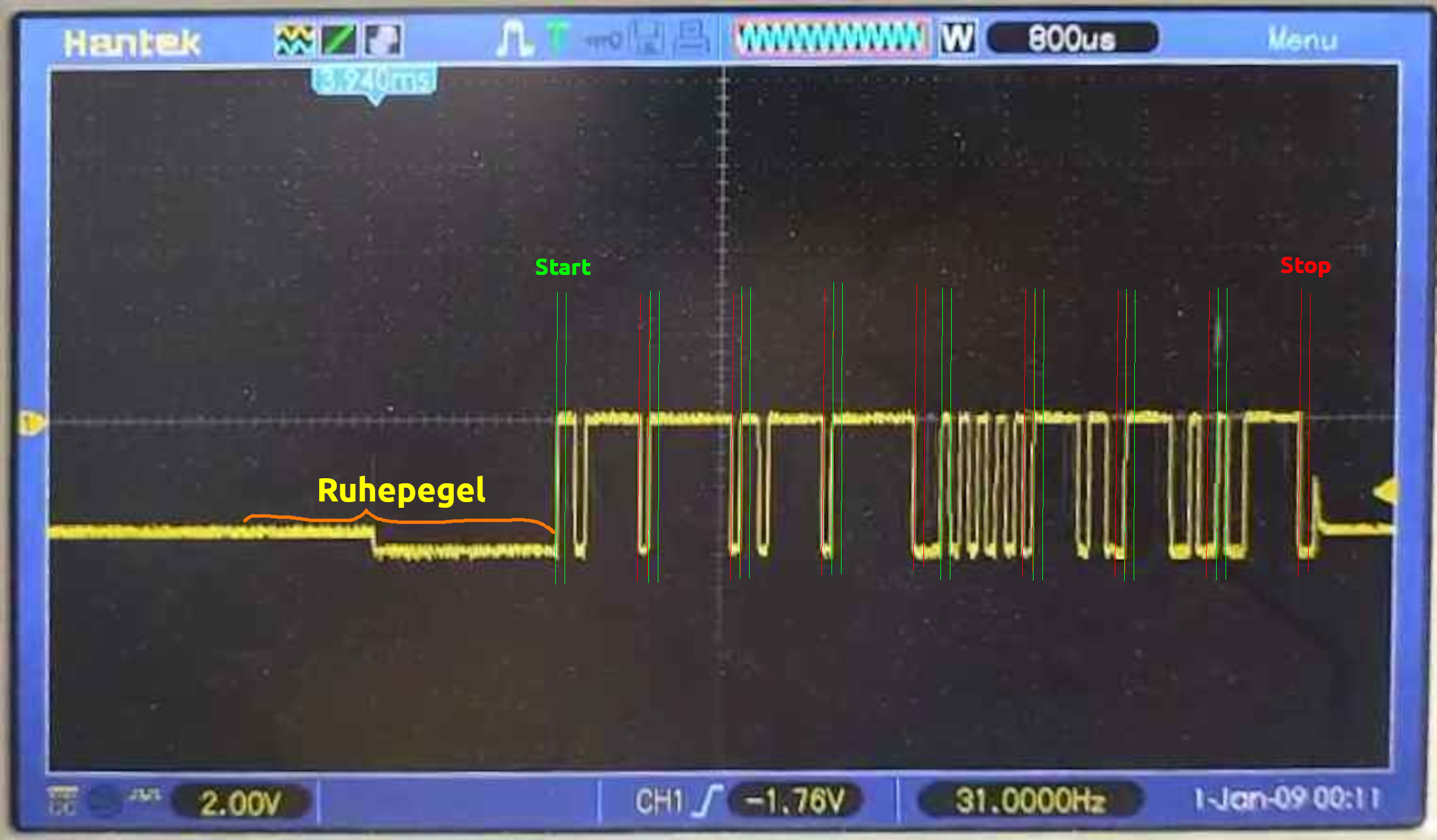The image size is (1437, 840).
Task: Click the green T trigger icon
Action: click(x=557, y=38)
